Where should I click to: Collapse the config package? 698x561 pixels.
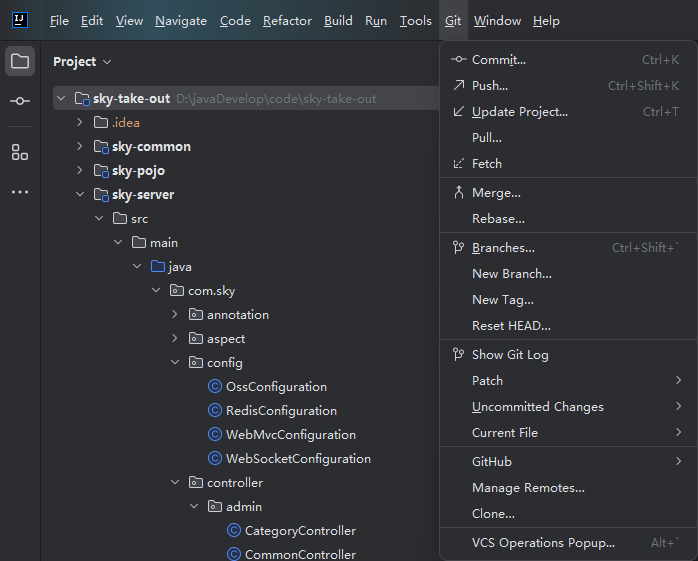175,362
